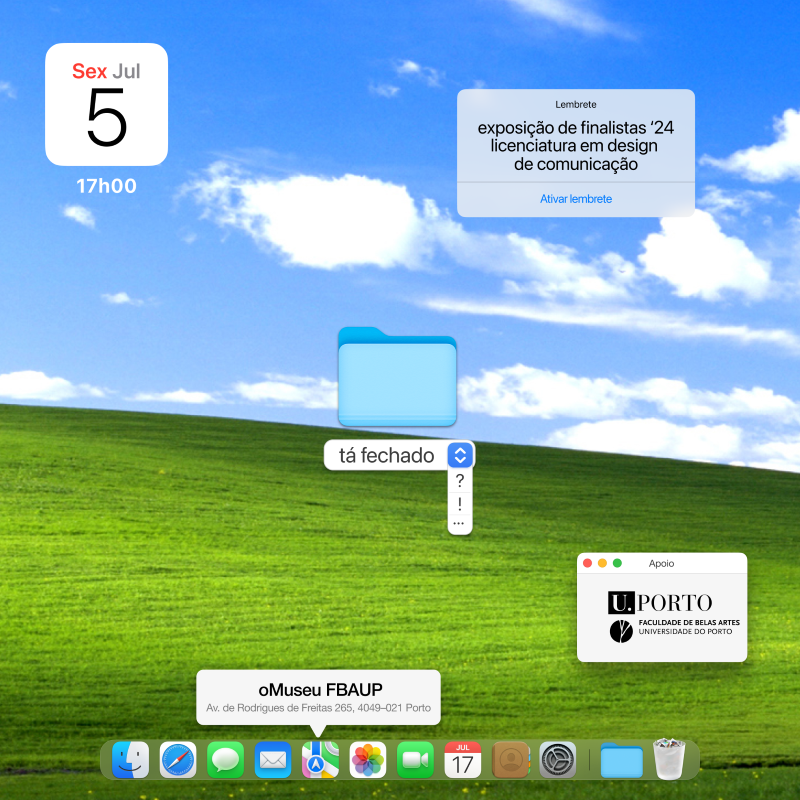Viewport: 800px width, 800px height.
Task: Open the 'tá fechado' dropdown stepper arrows
Action: point(460,455)
